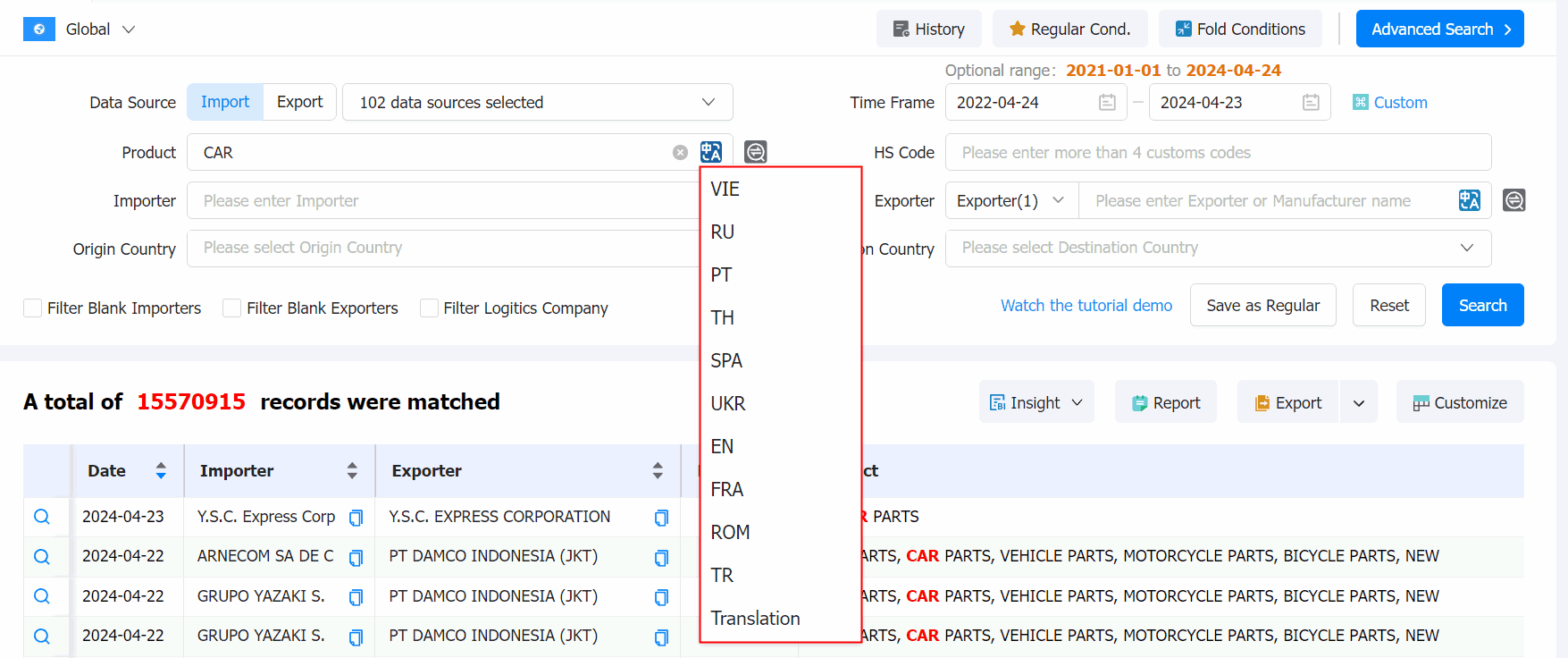
Task: Check Filter Logitics Company option
Action: coord(430,308)
